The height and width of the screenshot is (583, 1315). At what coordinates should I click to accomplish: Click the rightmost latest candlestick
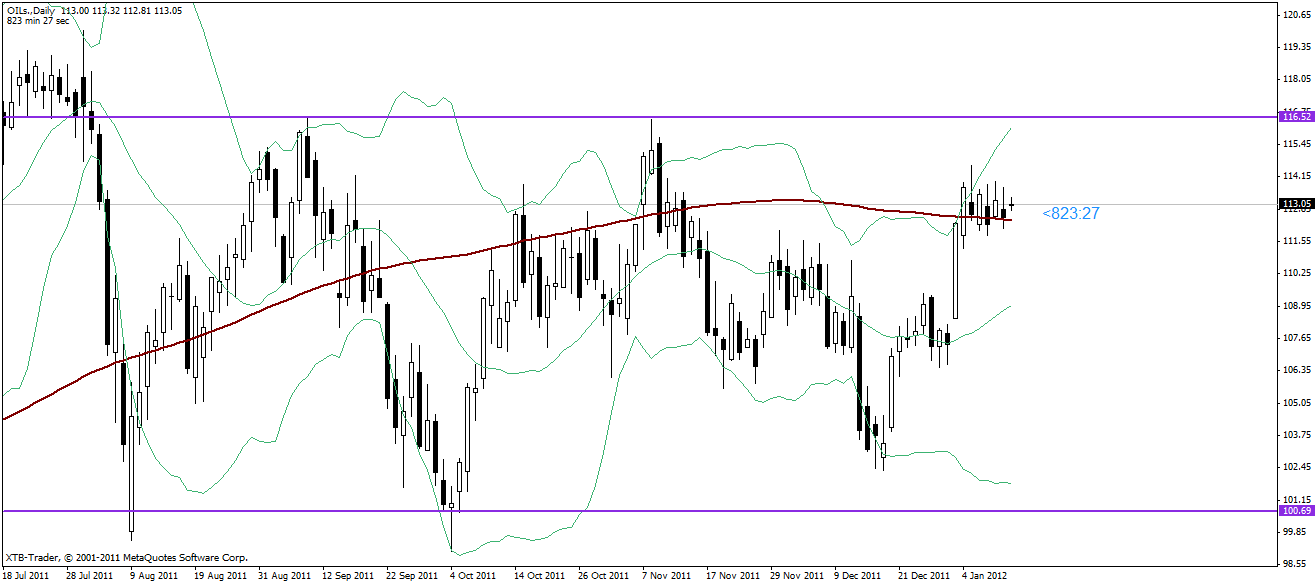[1012, 205]
